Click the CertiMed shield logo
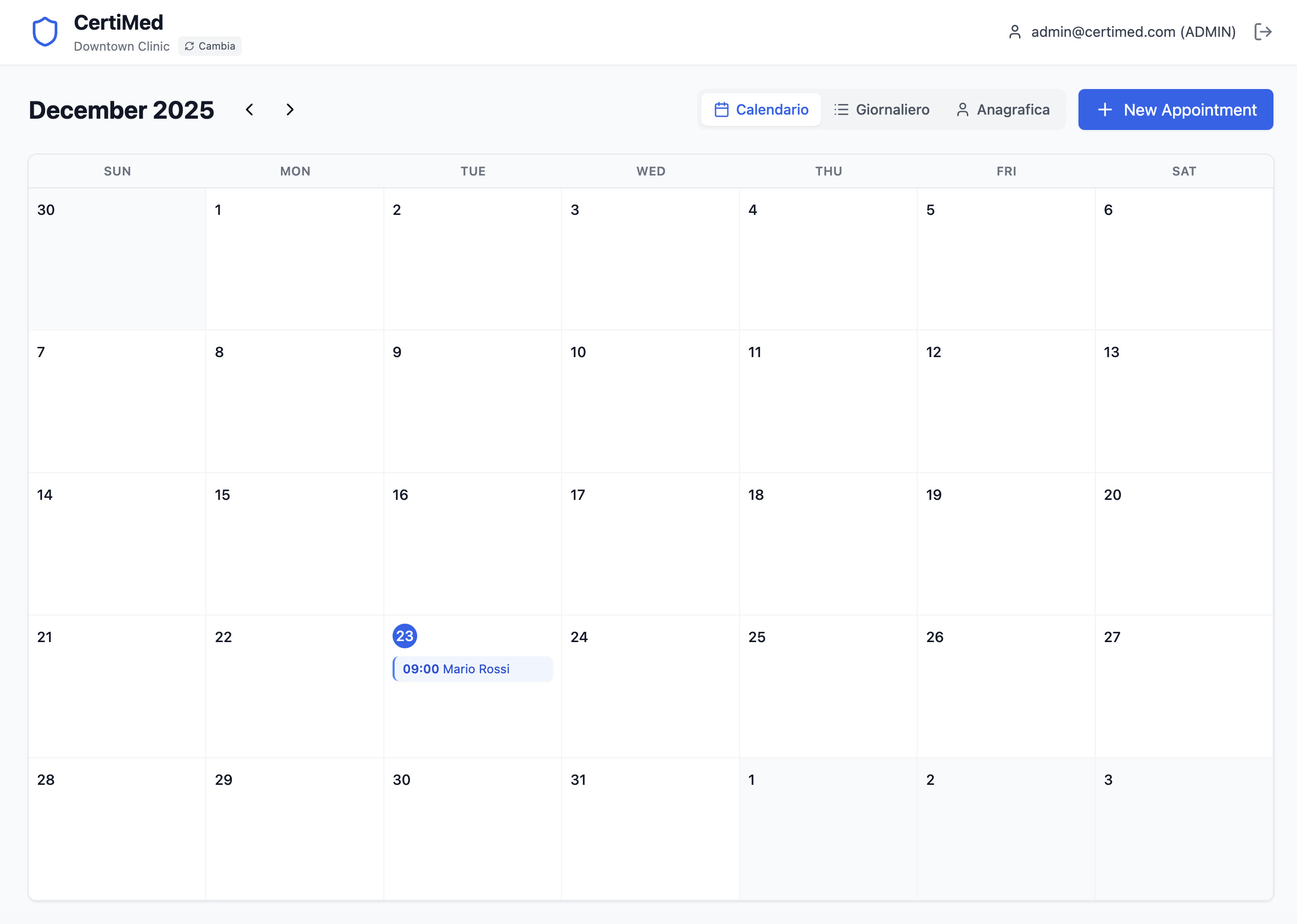Screen dimensions: 1297x924 45,31
